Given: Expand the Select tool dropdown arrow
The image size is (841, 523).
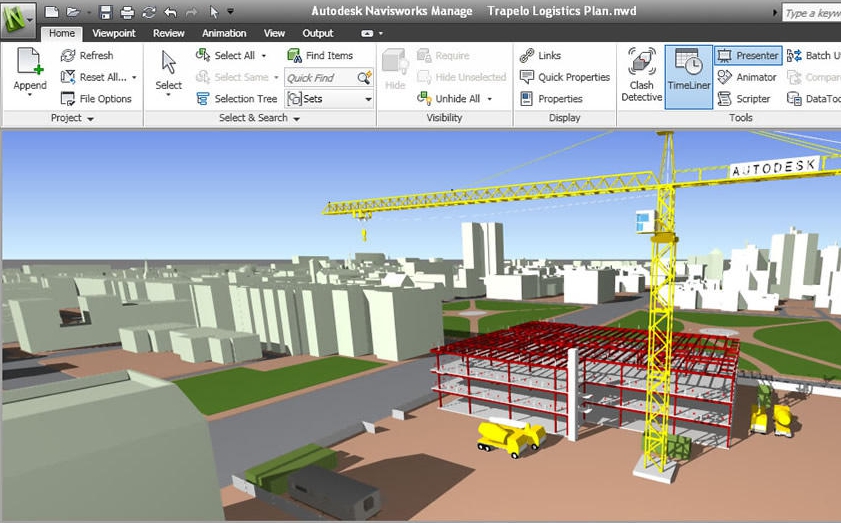Looking at the screenshot, I should 168,95.
